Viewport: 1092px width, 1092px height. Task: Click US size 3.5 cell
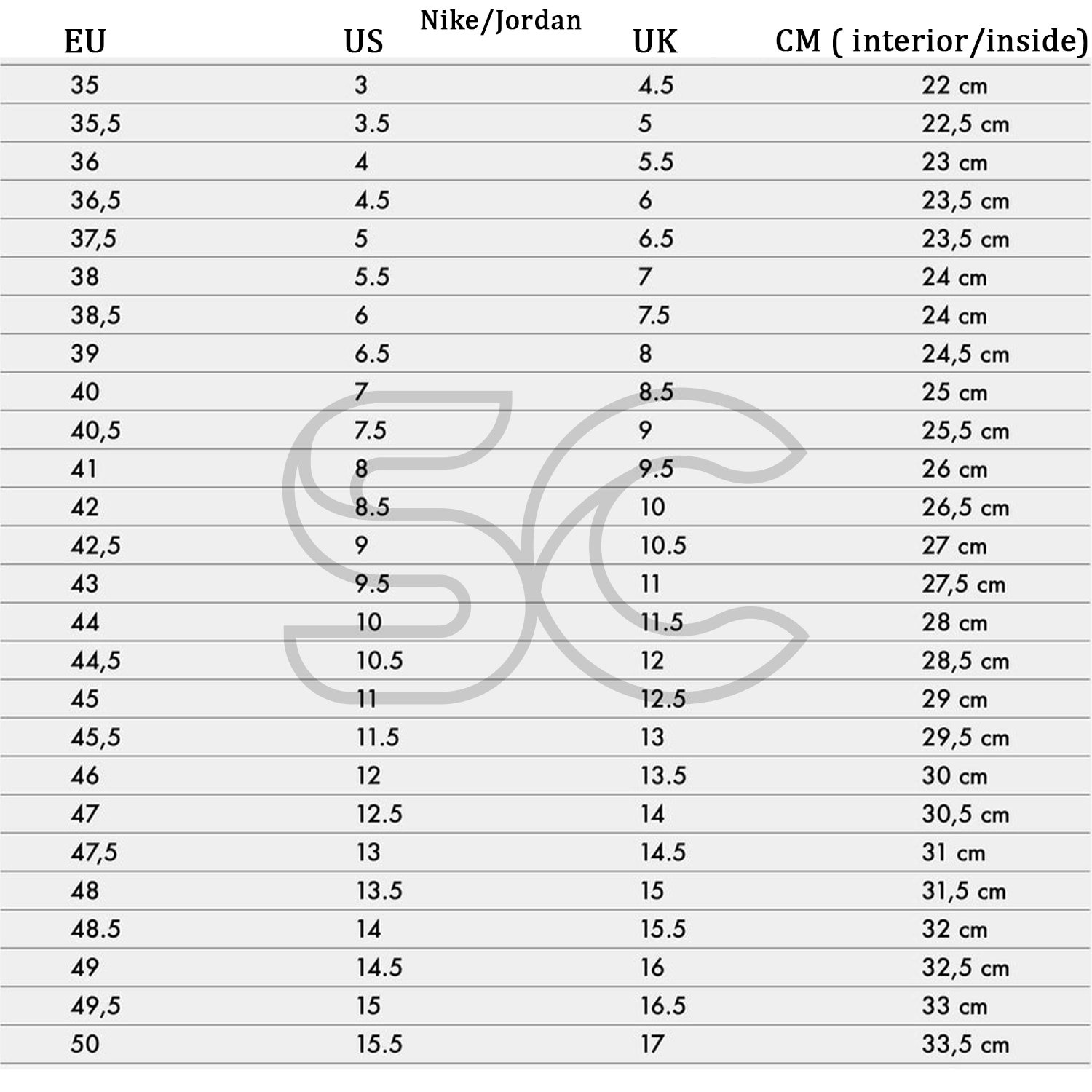coord(372,124)
